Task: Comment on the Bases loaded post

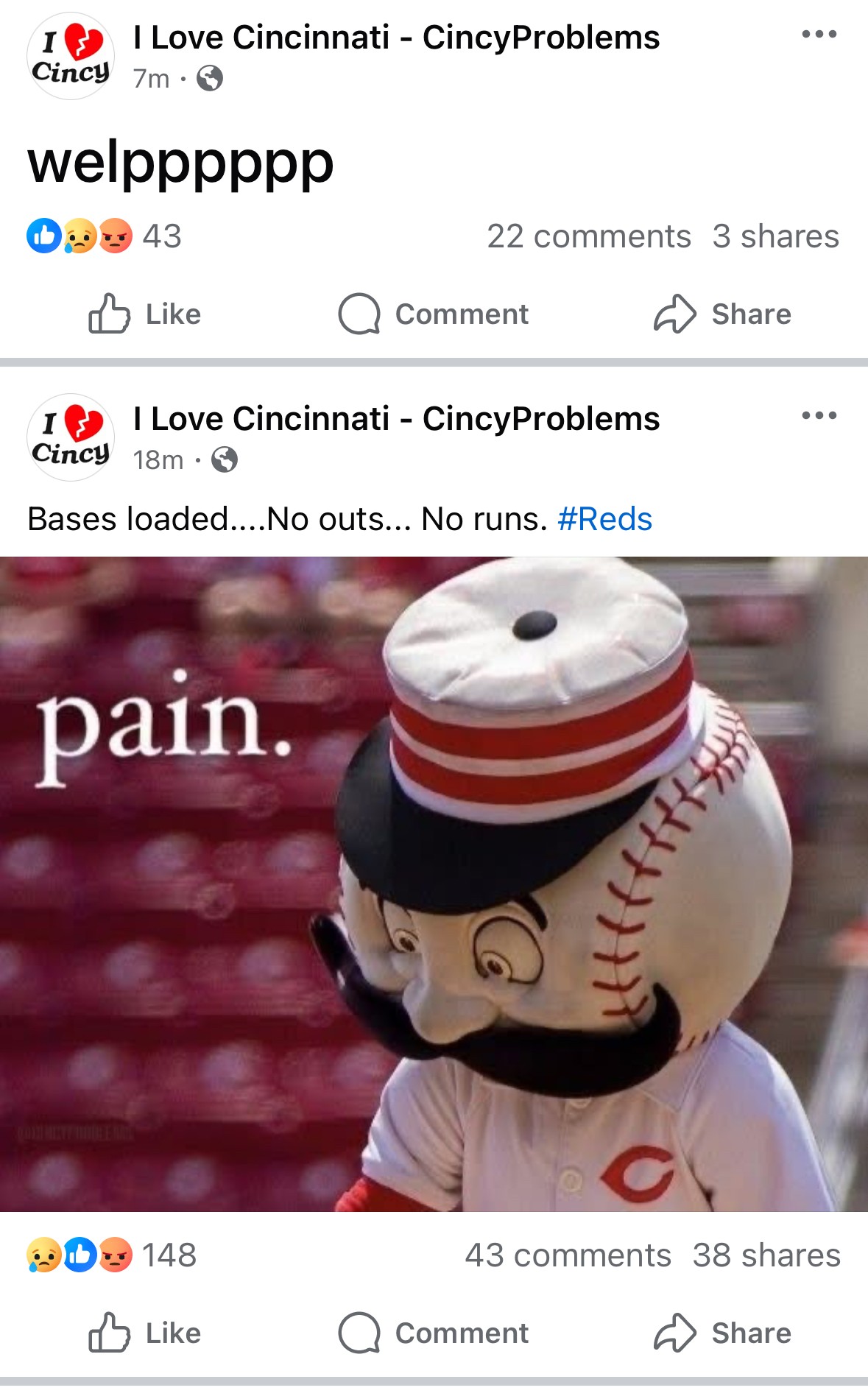Action: (x=433, y=1333)
